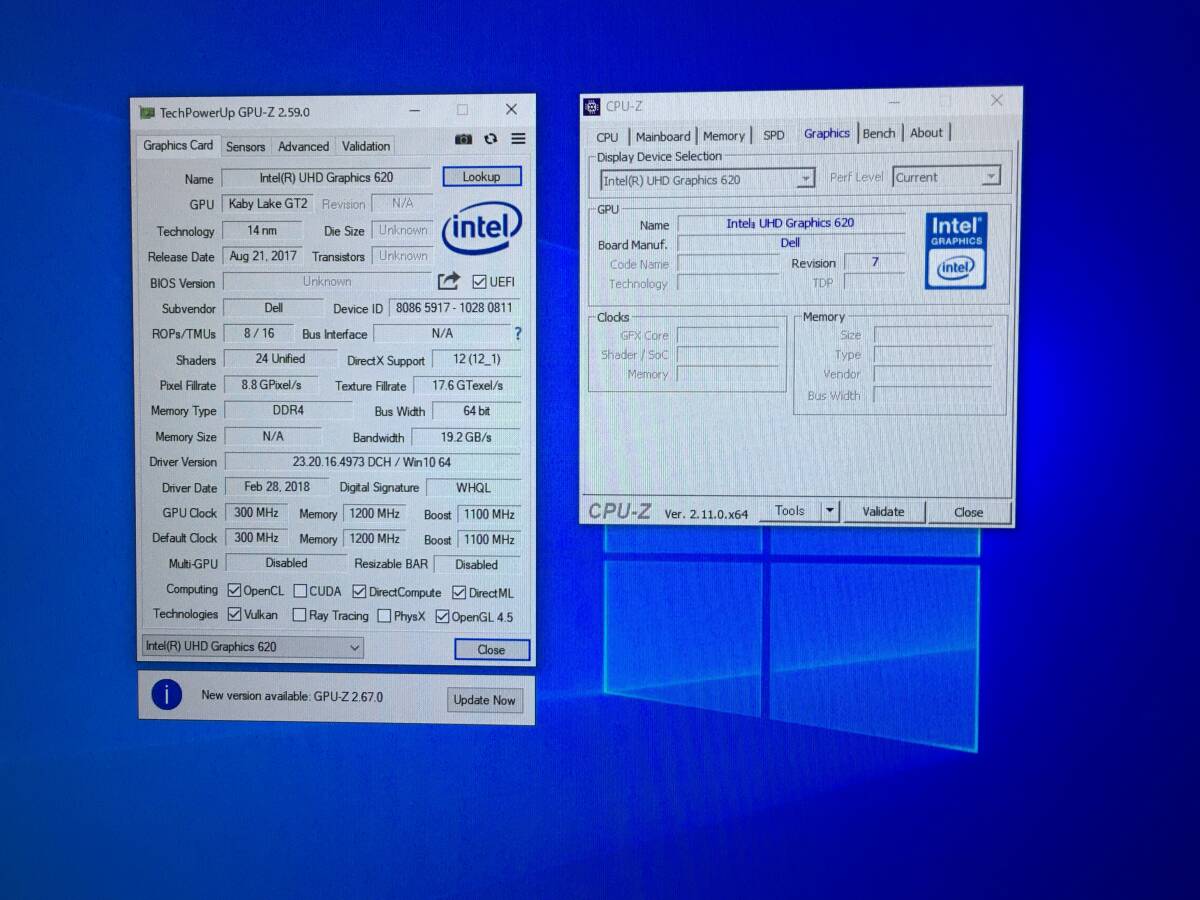The height and width of the screenshot is (900, 1200).
Task: Toggle the PhysX checkbox
Action: (384, 616)
